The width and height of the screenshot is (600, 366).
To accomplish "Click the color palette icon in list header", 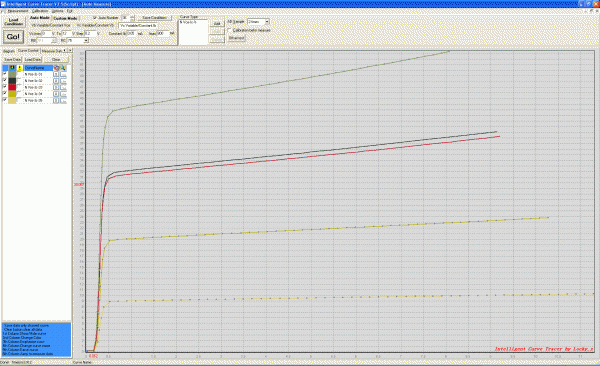I will click(12, 68).
